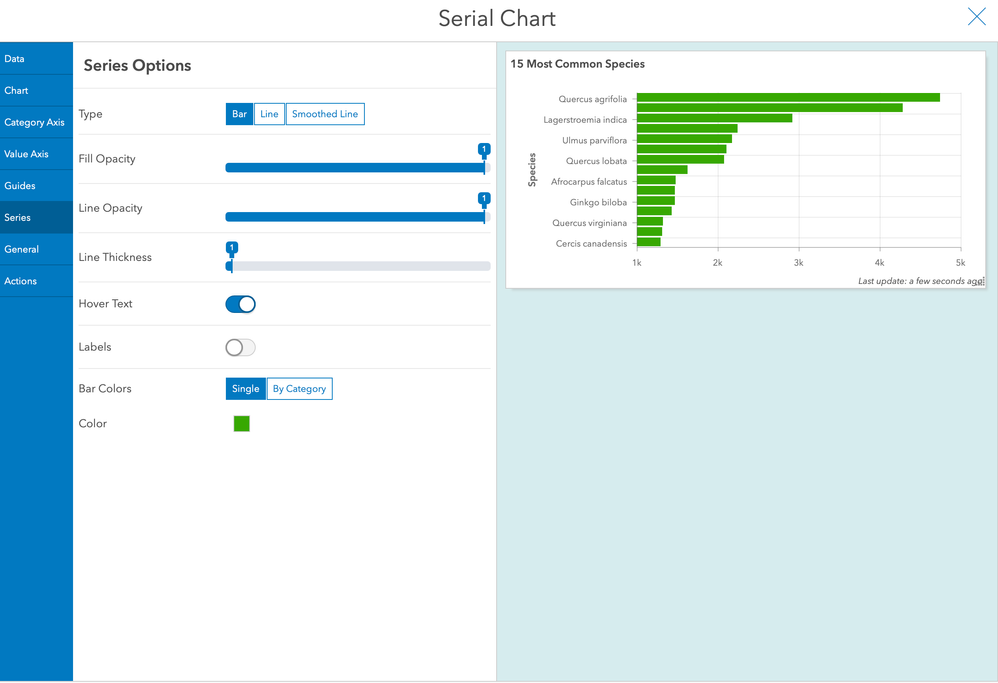
Task: Click the Quercus agrifolia bar in chart
Action: click(788, 98)
